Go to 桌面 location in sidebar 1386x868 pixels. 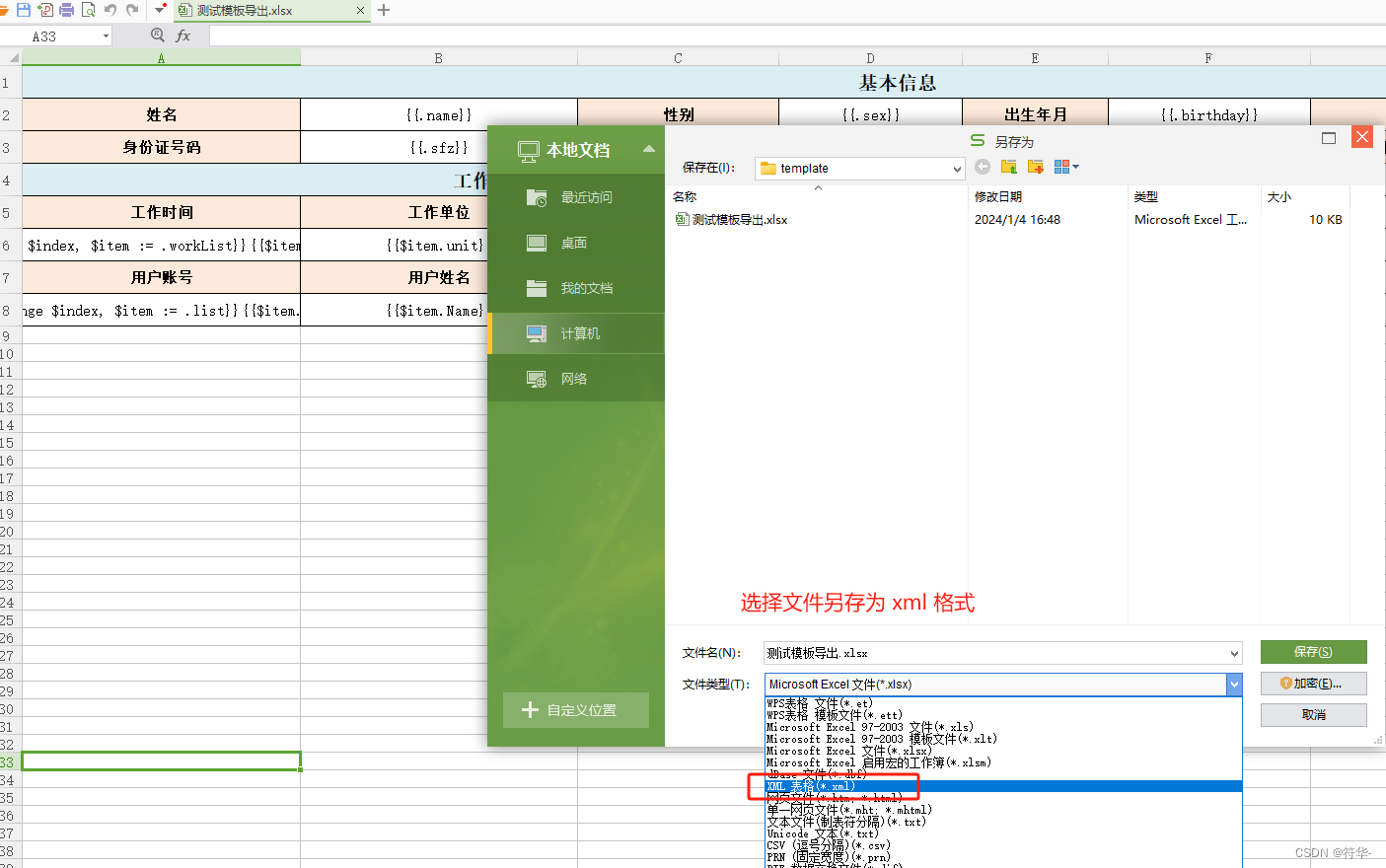point(576,243)
